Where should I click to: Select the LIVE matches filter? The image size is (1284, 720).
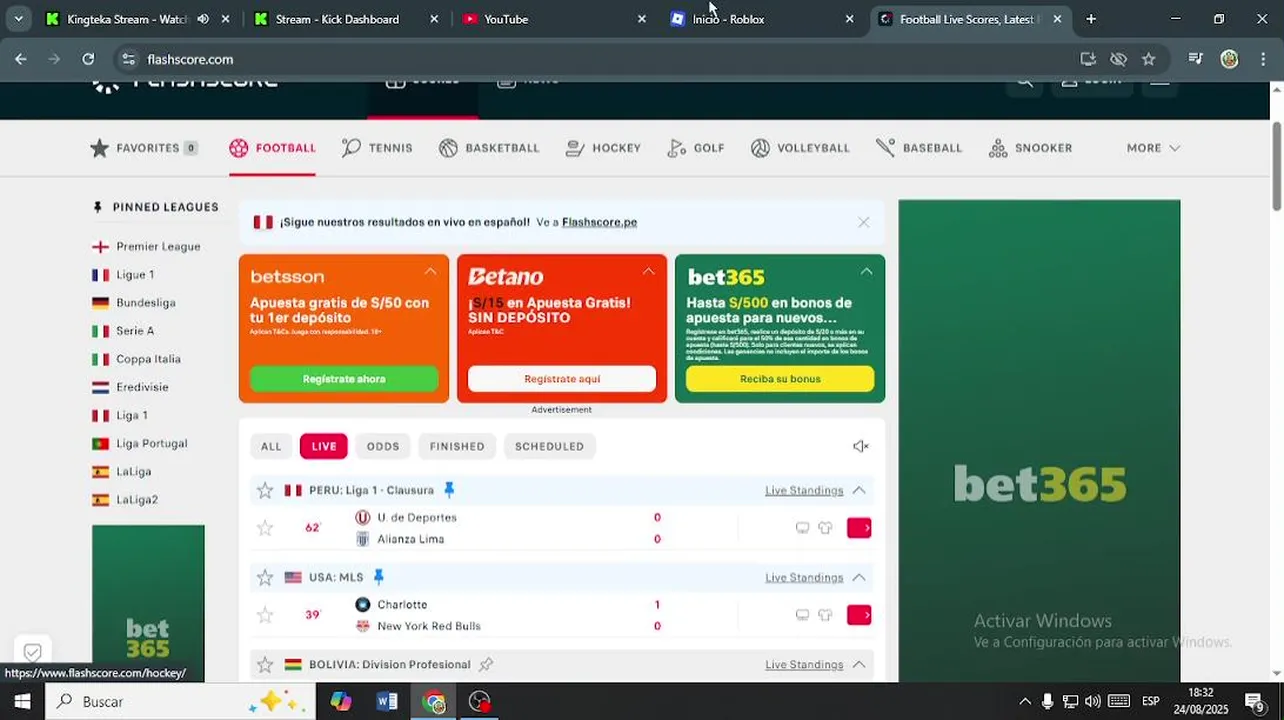tap(324, 446)
